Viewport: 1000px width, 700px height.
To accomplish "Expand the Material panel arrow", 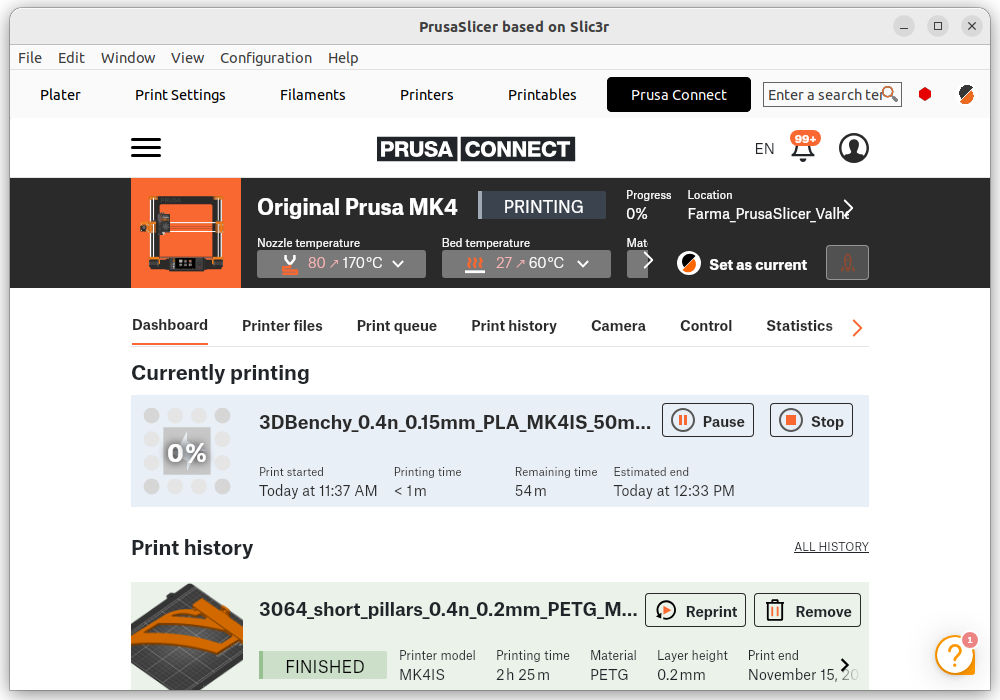I will point(648,260).
